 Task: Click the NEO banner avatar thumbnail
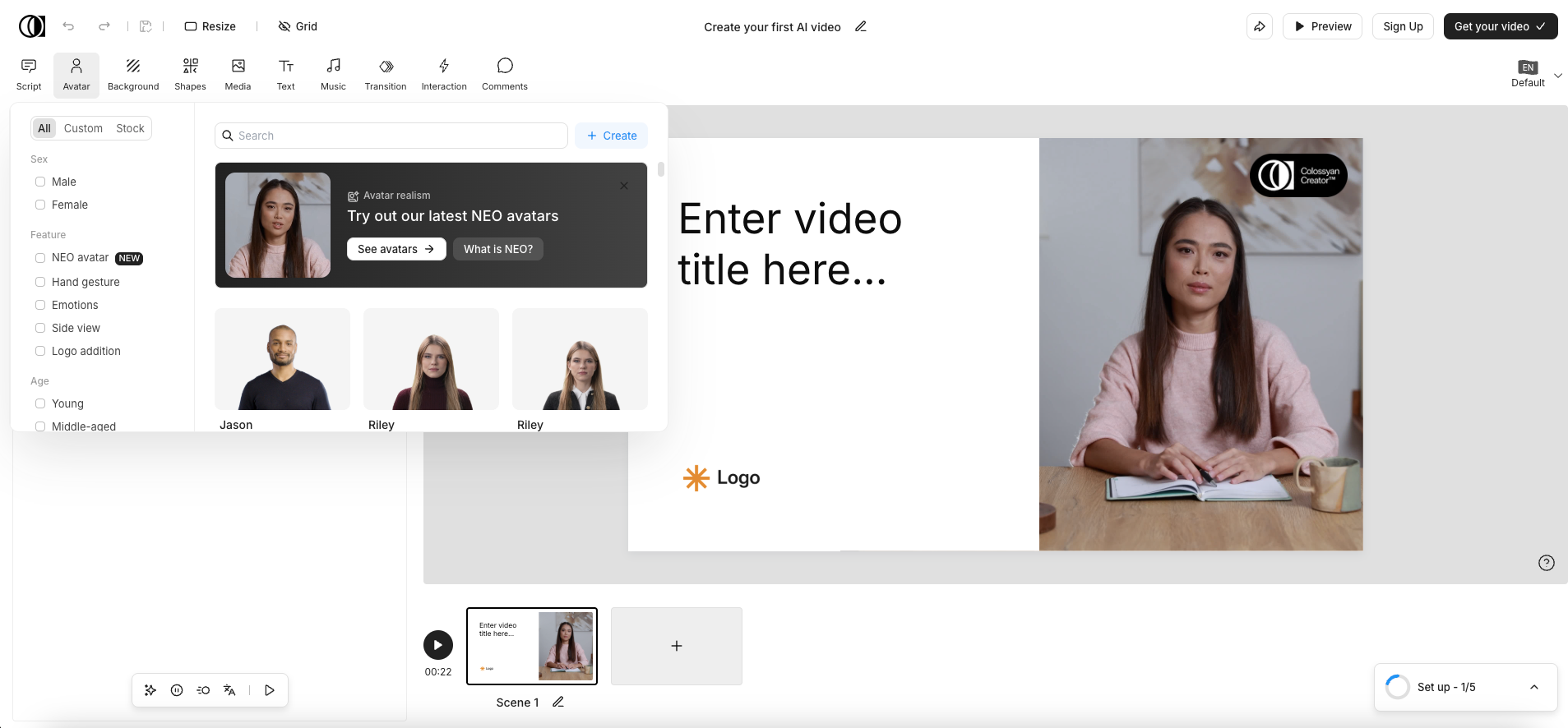(x=278, y=225)
